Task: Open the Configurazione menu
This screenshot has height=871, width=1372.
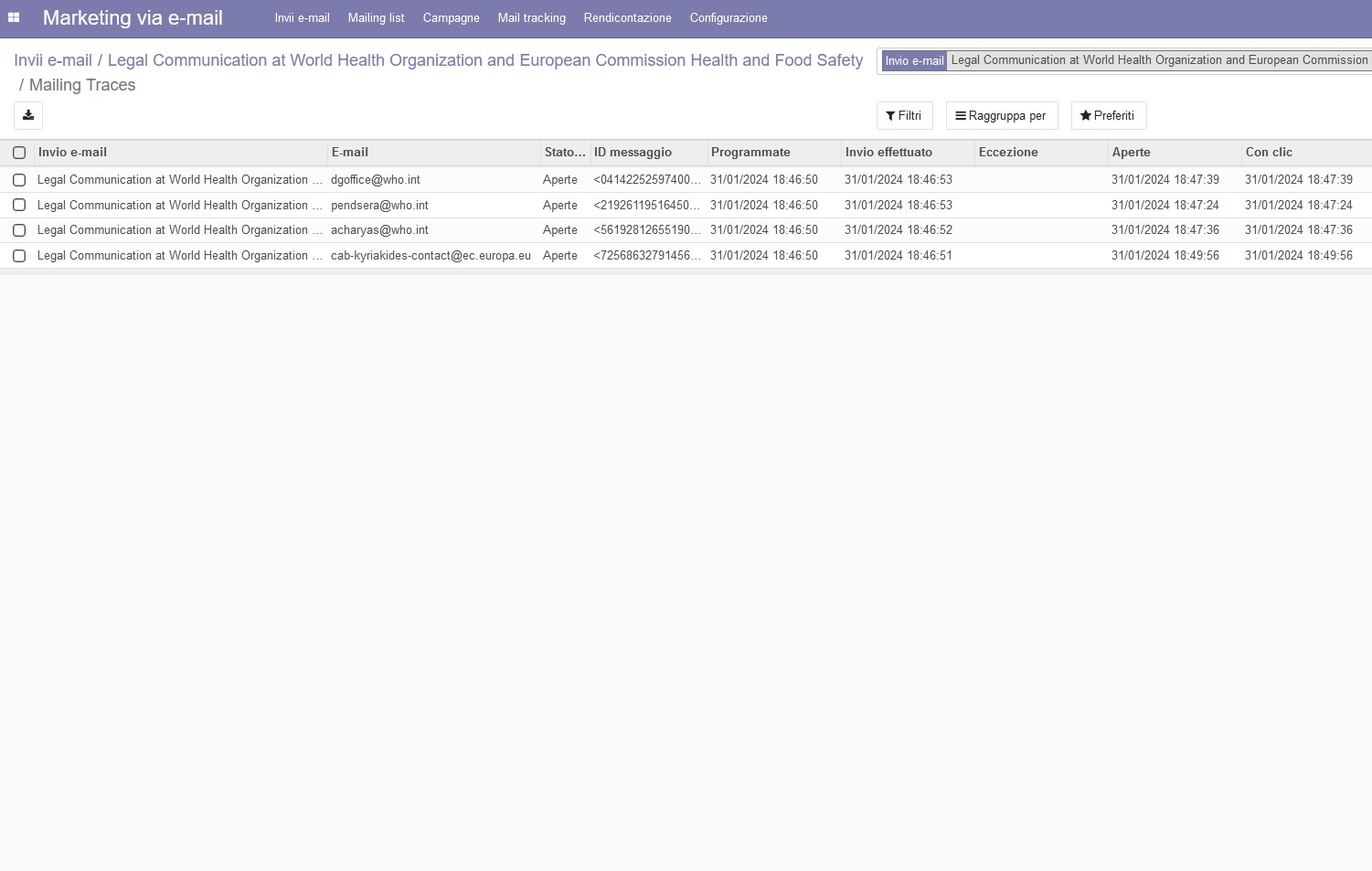Action: 728,18
